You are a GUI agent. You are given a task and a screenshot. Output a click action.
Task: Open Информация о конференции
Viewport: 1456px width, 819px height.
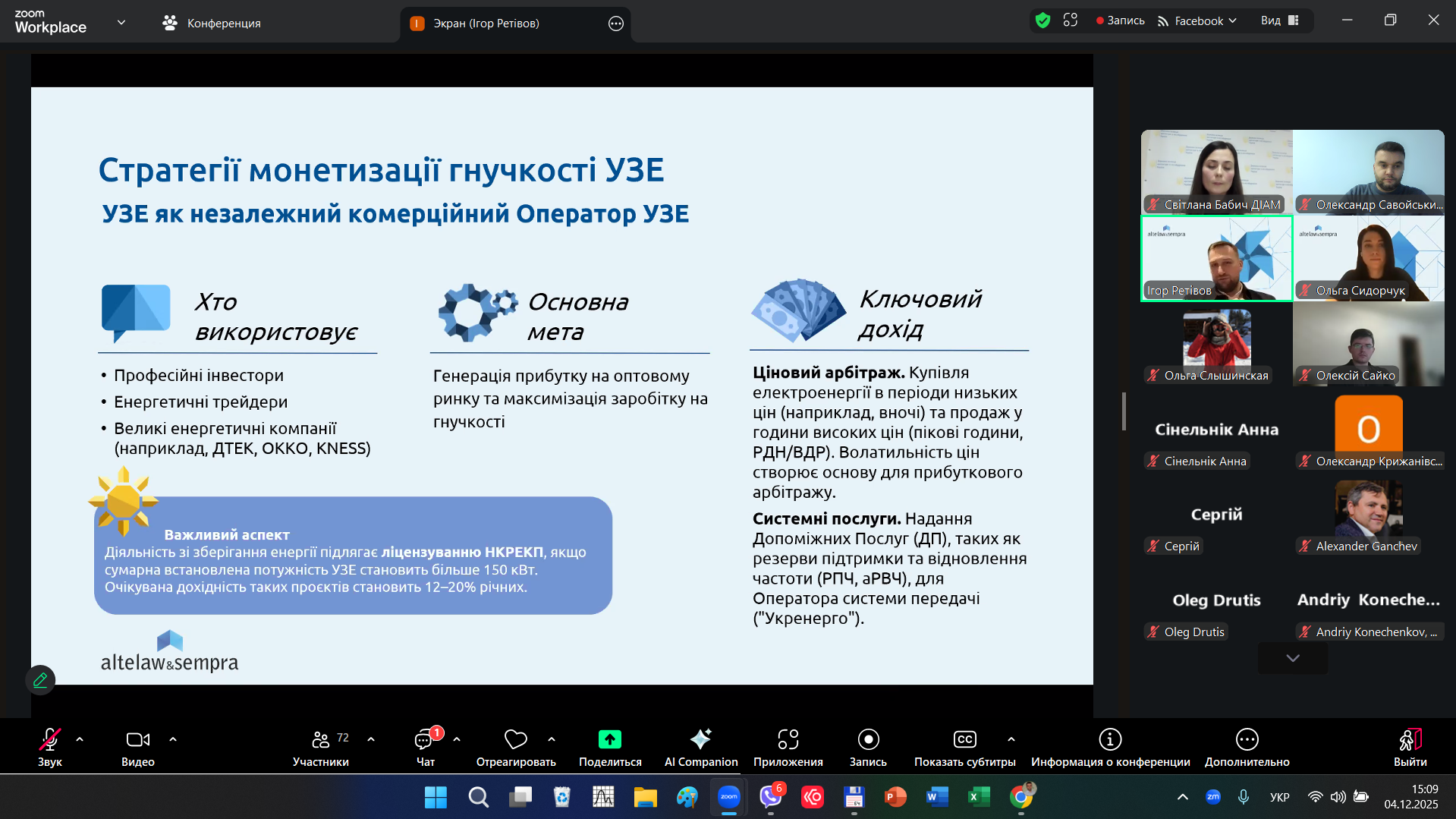(x=1110, y=747)
